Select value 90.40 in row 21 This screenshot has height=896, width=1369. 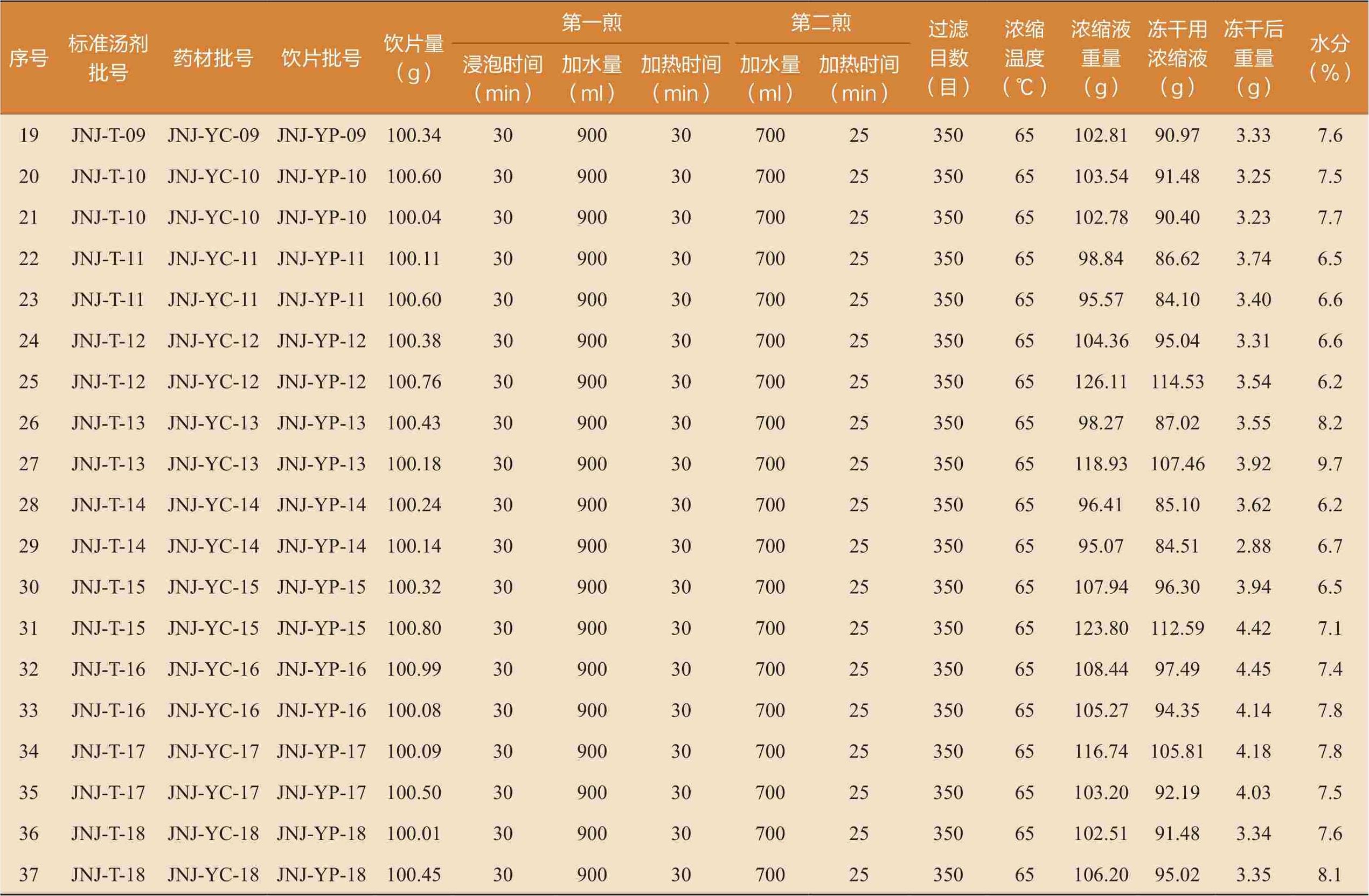pos(1177,217)
